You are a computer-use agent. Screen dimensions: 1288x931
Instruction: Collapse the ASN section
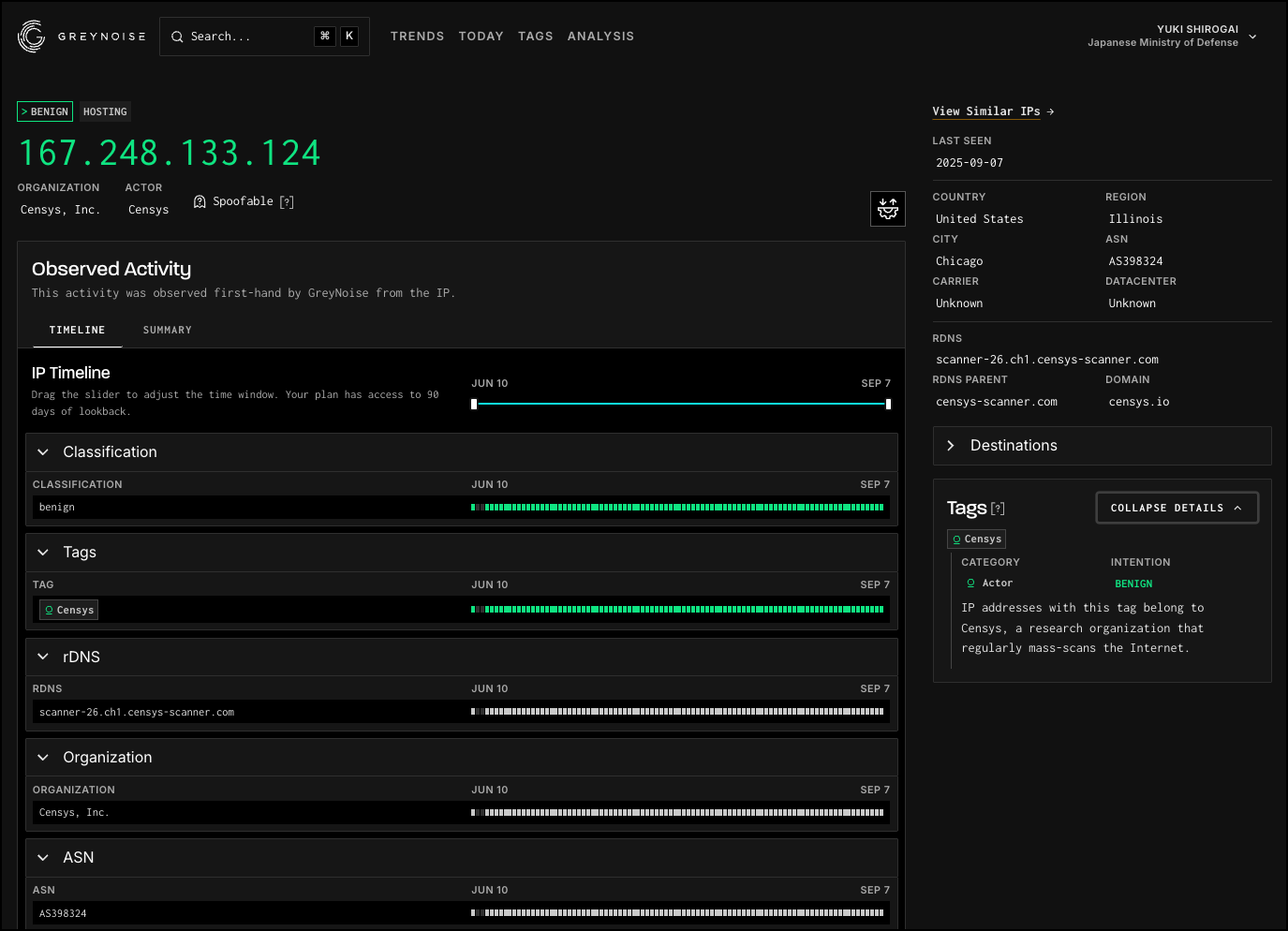click(43, 857)
